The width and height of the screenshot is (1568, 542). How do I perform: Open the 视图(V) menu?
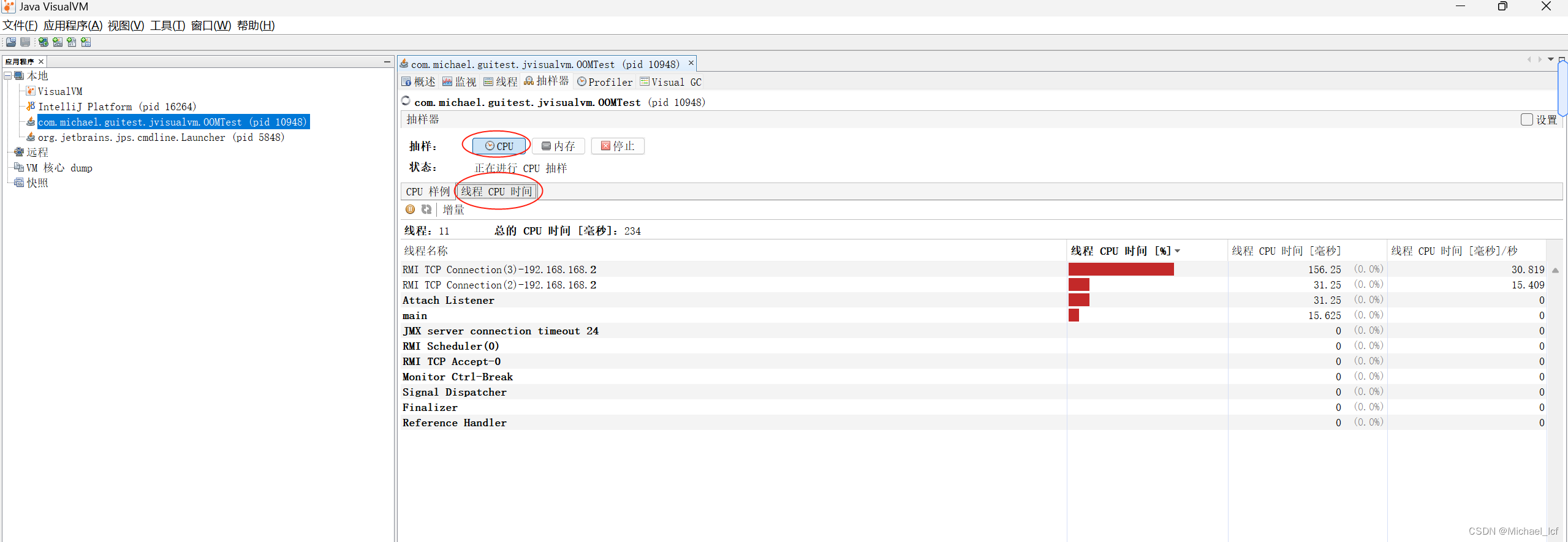pos(126,26)
